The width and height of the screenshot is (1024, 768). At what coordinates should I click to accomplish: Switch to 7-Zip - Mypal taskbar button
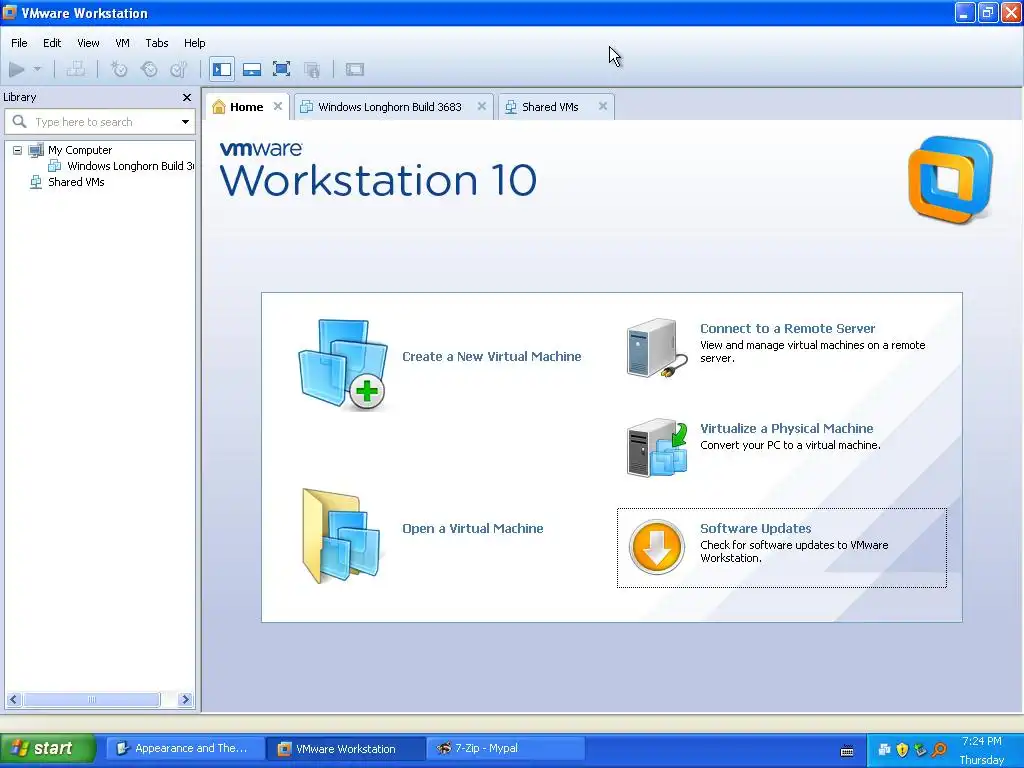[505, 748]
